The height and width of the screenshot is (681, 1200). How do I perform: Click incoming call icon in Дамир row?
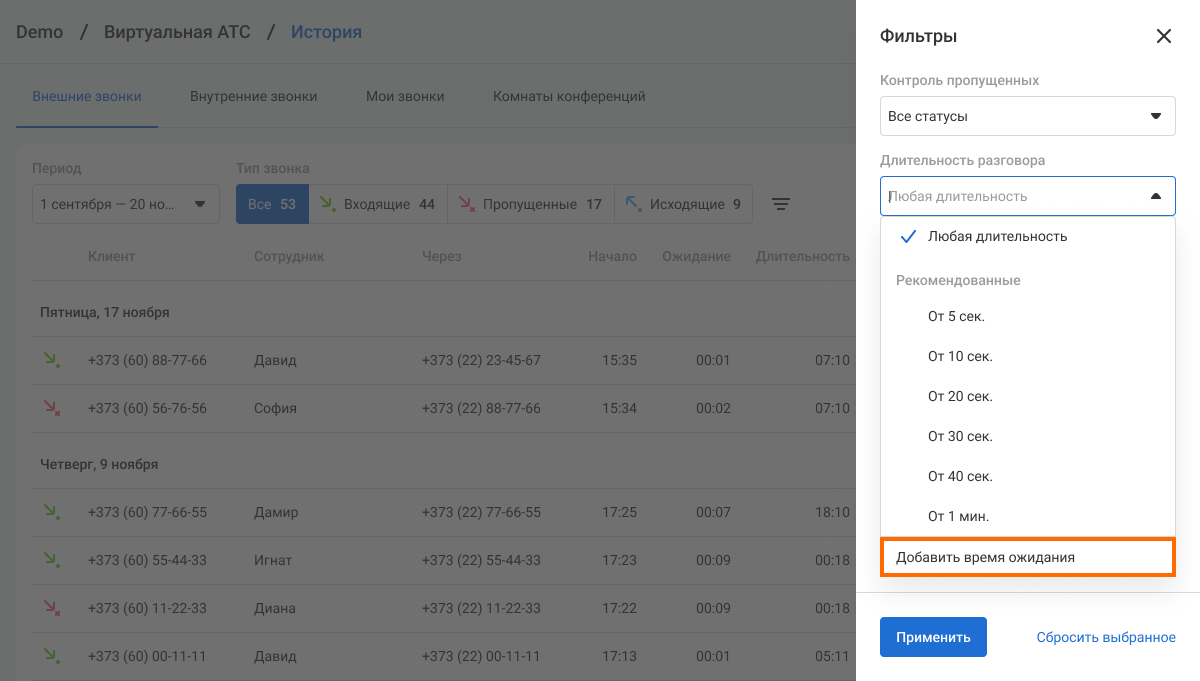click(50, 512)
